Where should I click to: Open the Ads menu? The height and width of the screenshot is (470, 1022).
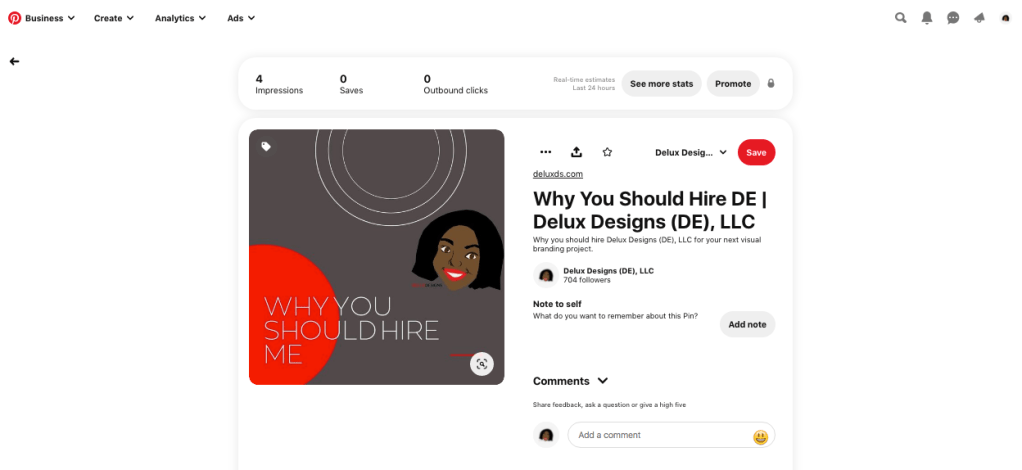(241, 18)
